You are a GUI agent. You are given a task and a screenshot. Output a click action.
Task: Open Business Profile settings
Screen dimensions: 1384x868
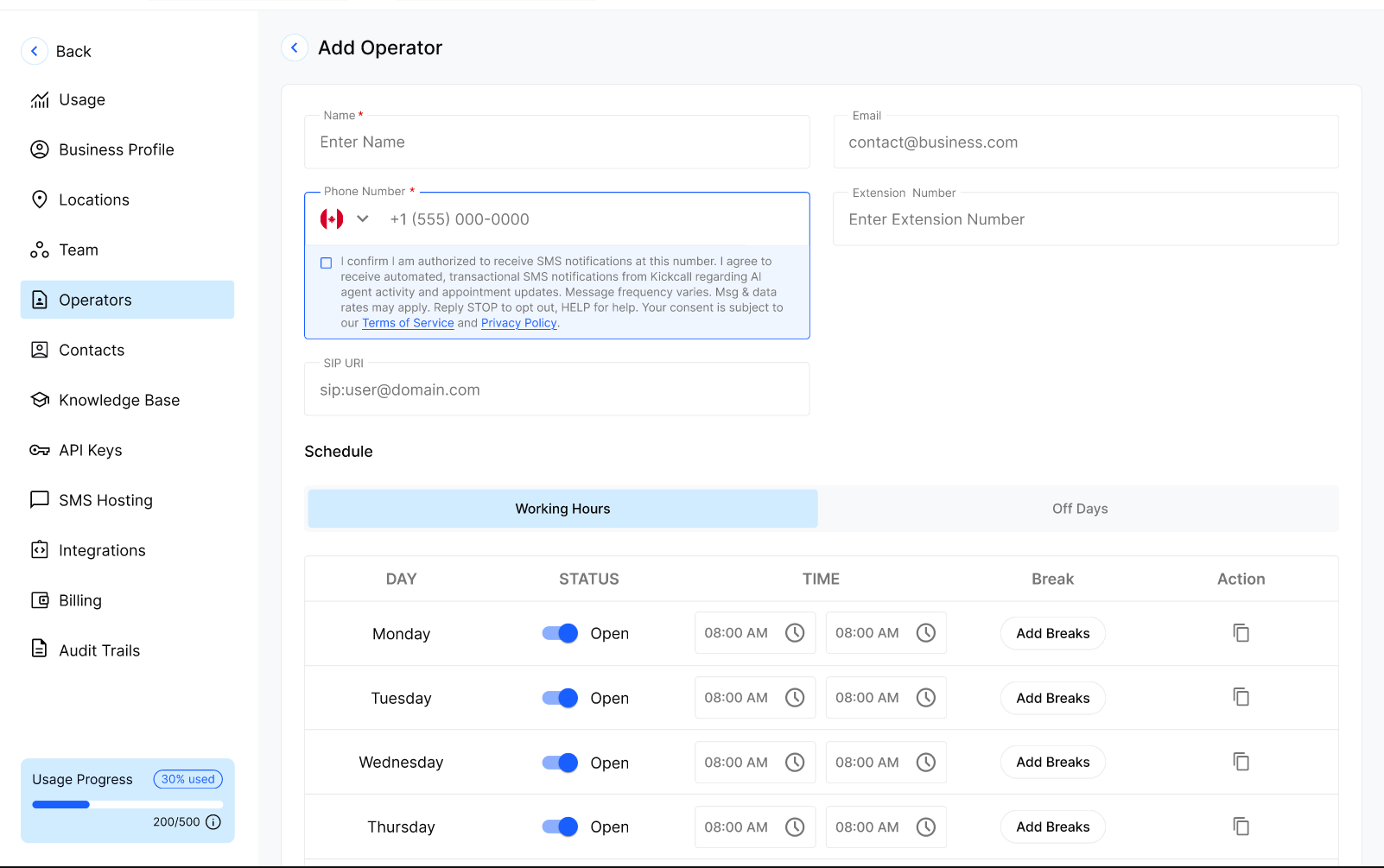pyautogui.click(x=127, y=149)
